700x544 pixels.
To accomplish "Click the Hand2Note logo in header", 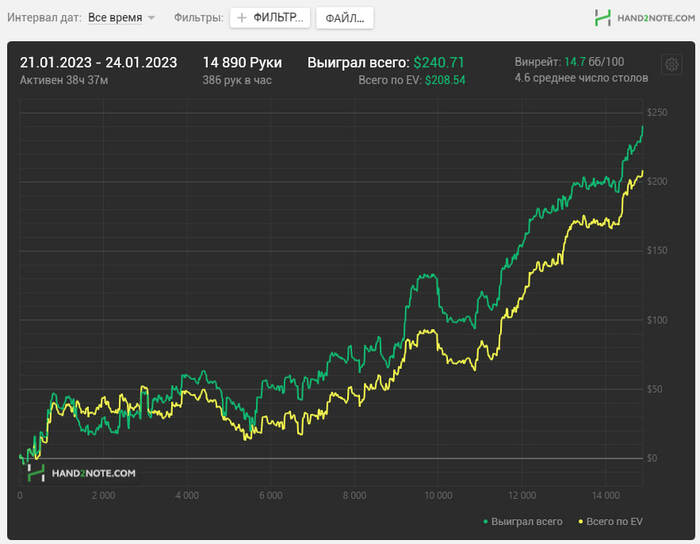I will [645, 18].
